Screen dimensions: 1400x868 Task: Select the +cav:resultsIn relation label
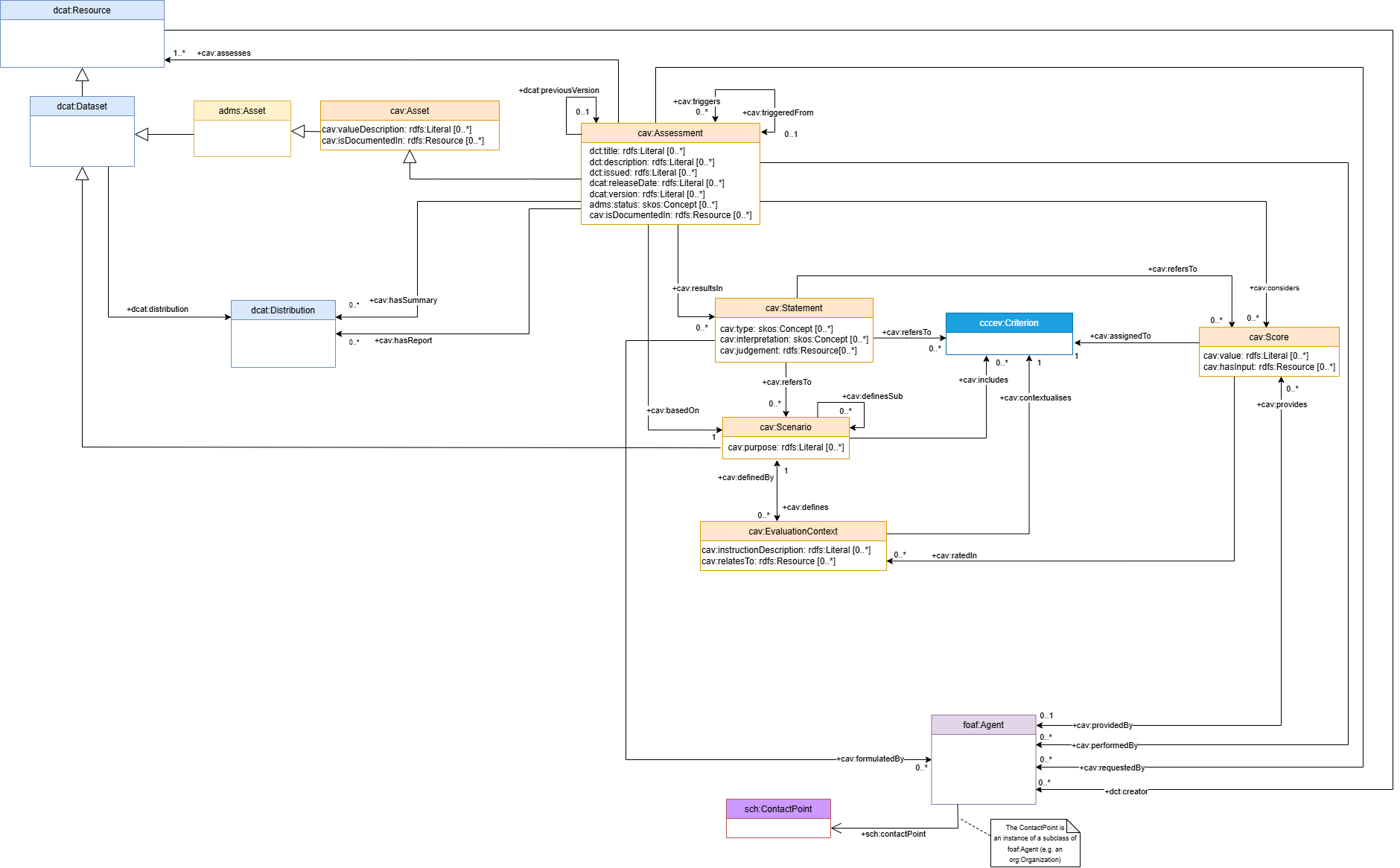(697, 289)
